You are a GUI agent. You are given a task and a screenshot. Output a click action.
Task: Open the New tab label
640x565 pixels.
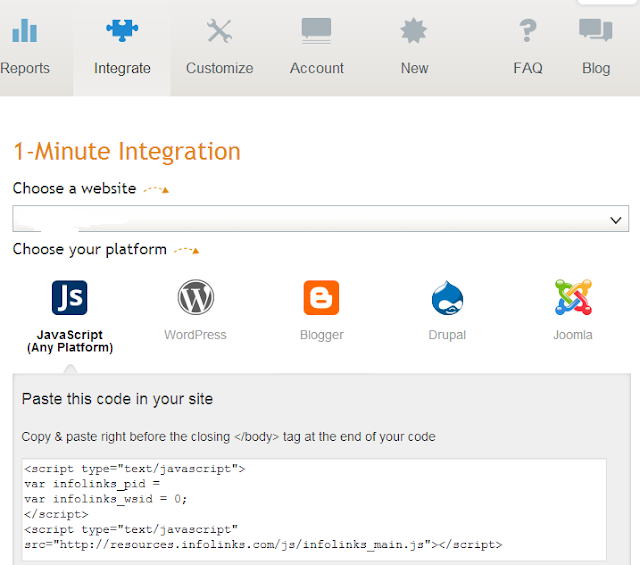click(x=414, y=68)
